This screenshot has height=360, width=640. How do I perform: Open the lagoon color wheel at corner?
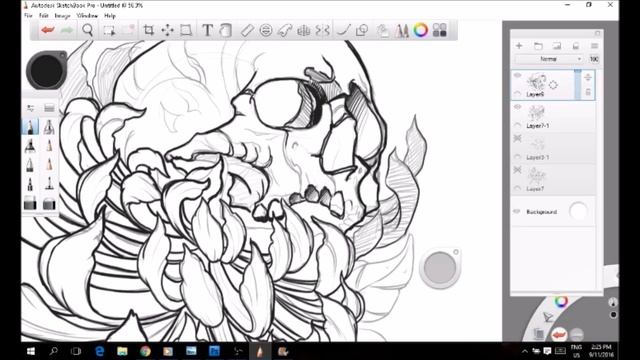coord(561,302)
